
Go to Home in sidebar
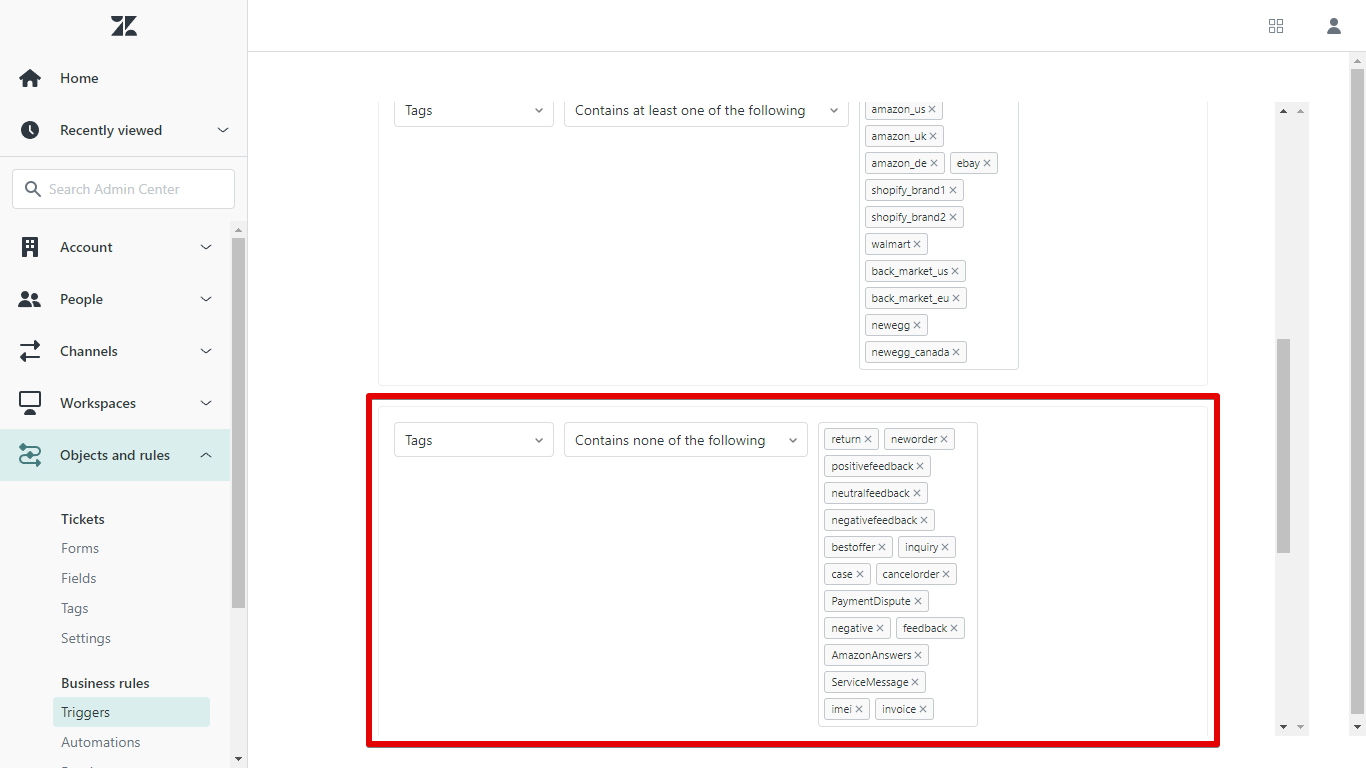click(x=79, y=78)
